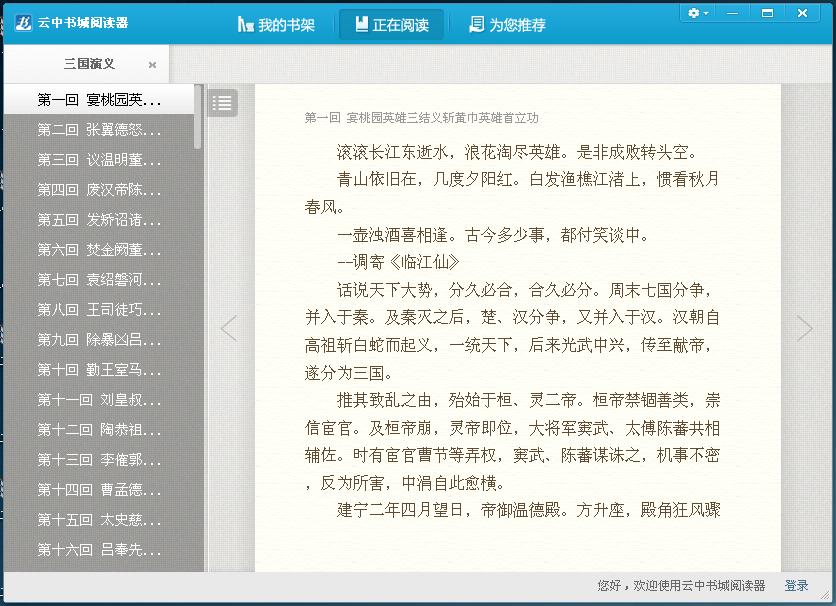Open the settings gear icon

[692, 13]
